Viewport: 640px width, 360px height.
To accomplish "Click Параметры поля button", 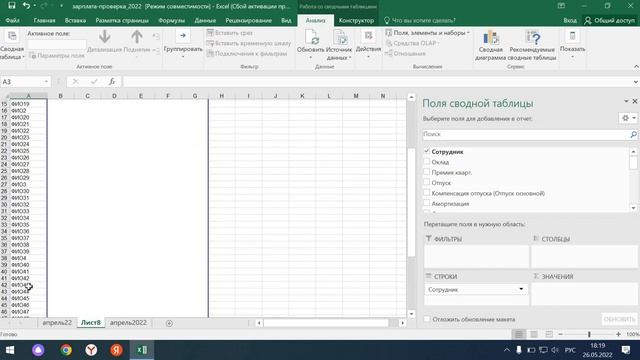I will [x=57, y=56].
